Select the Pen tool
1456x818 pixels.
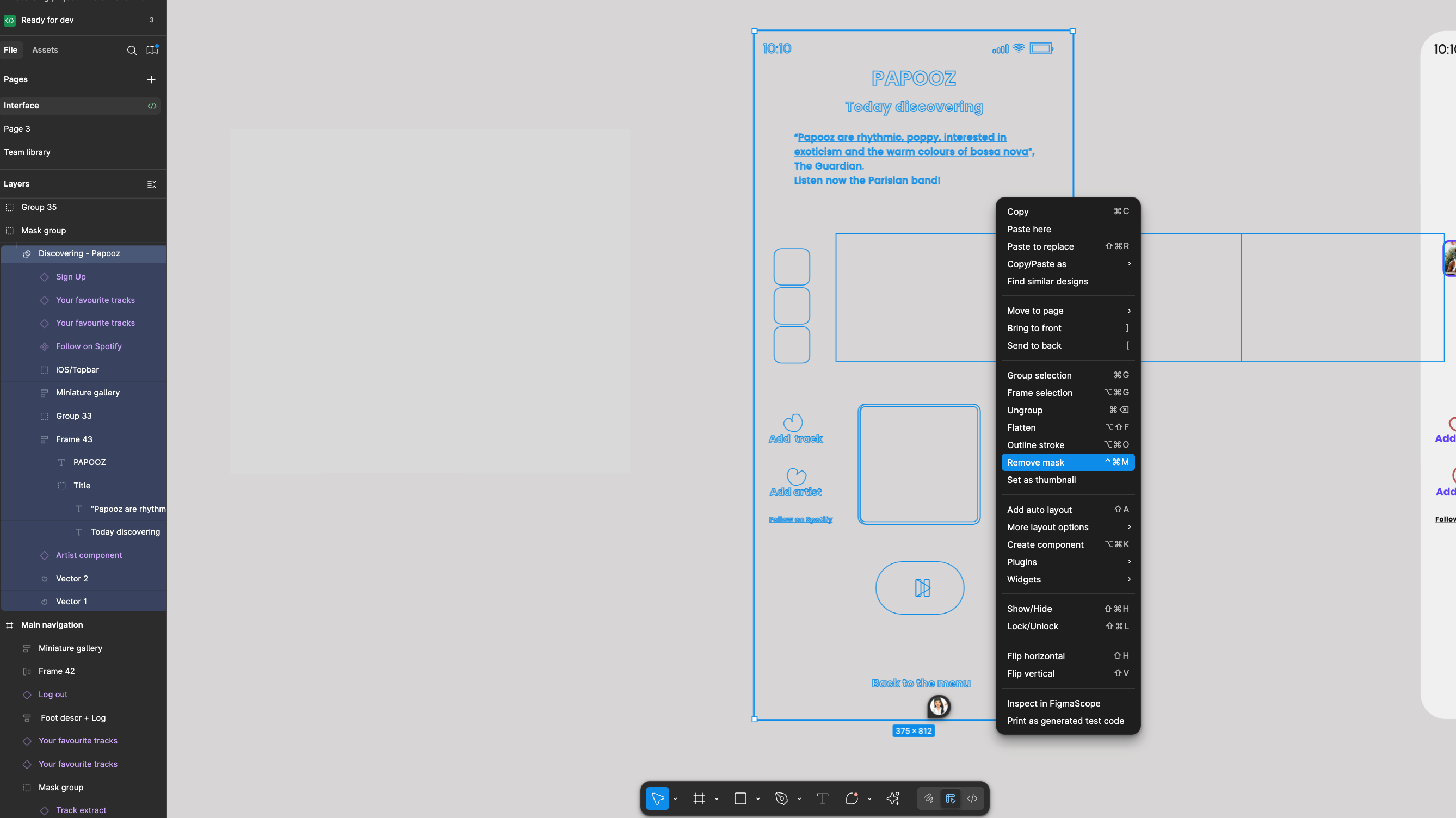(x=782, y=798)
